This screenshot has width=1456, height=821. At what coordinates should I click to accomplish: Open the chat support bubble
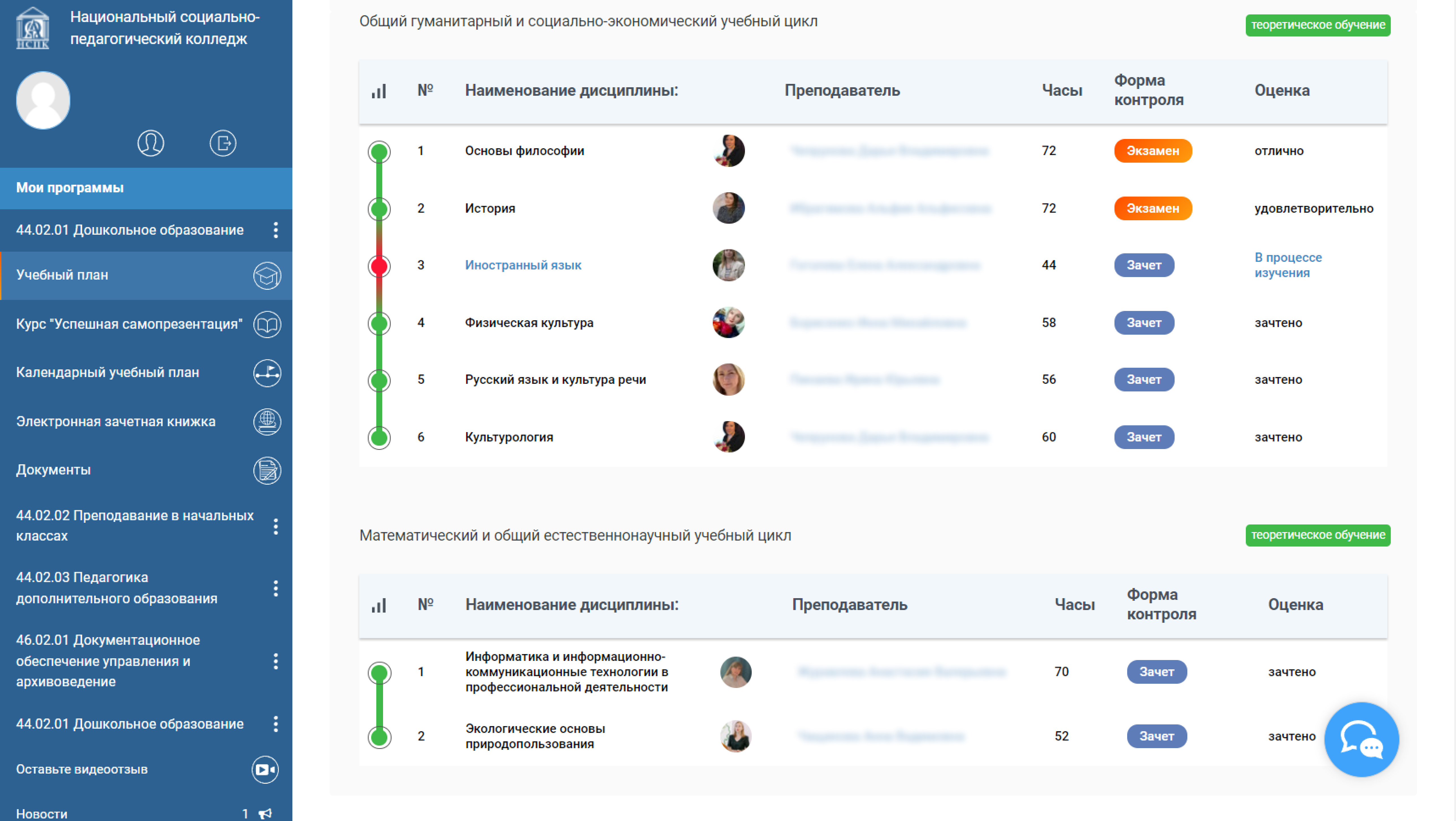coord(1361,740)
